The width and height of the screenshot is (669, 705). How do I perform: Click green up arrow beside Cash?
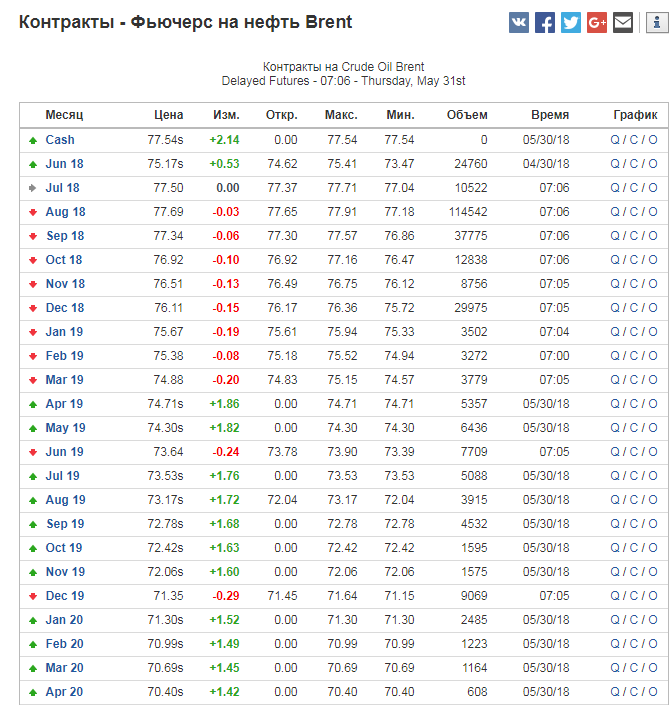[33, 140]
